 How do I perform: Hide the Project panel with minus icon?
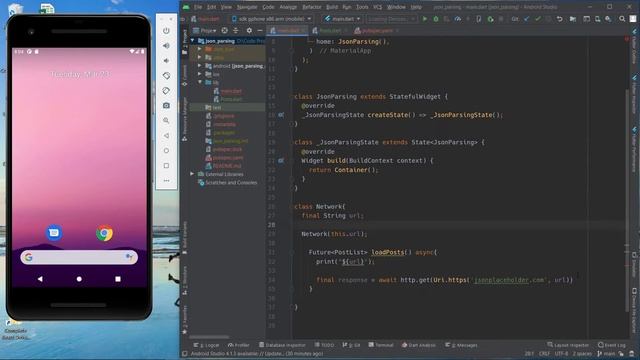tap(260, 30)
